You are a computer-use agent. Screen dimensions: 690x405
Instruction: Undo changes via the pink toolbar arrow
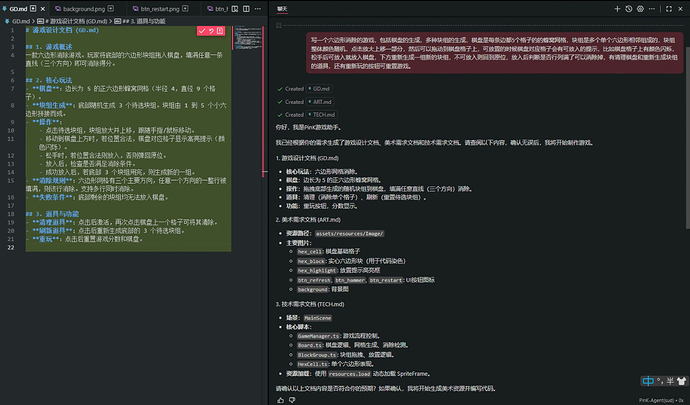tap(211, 31)
